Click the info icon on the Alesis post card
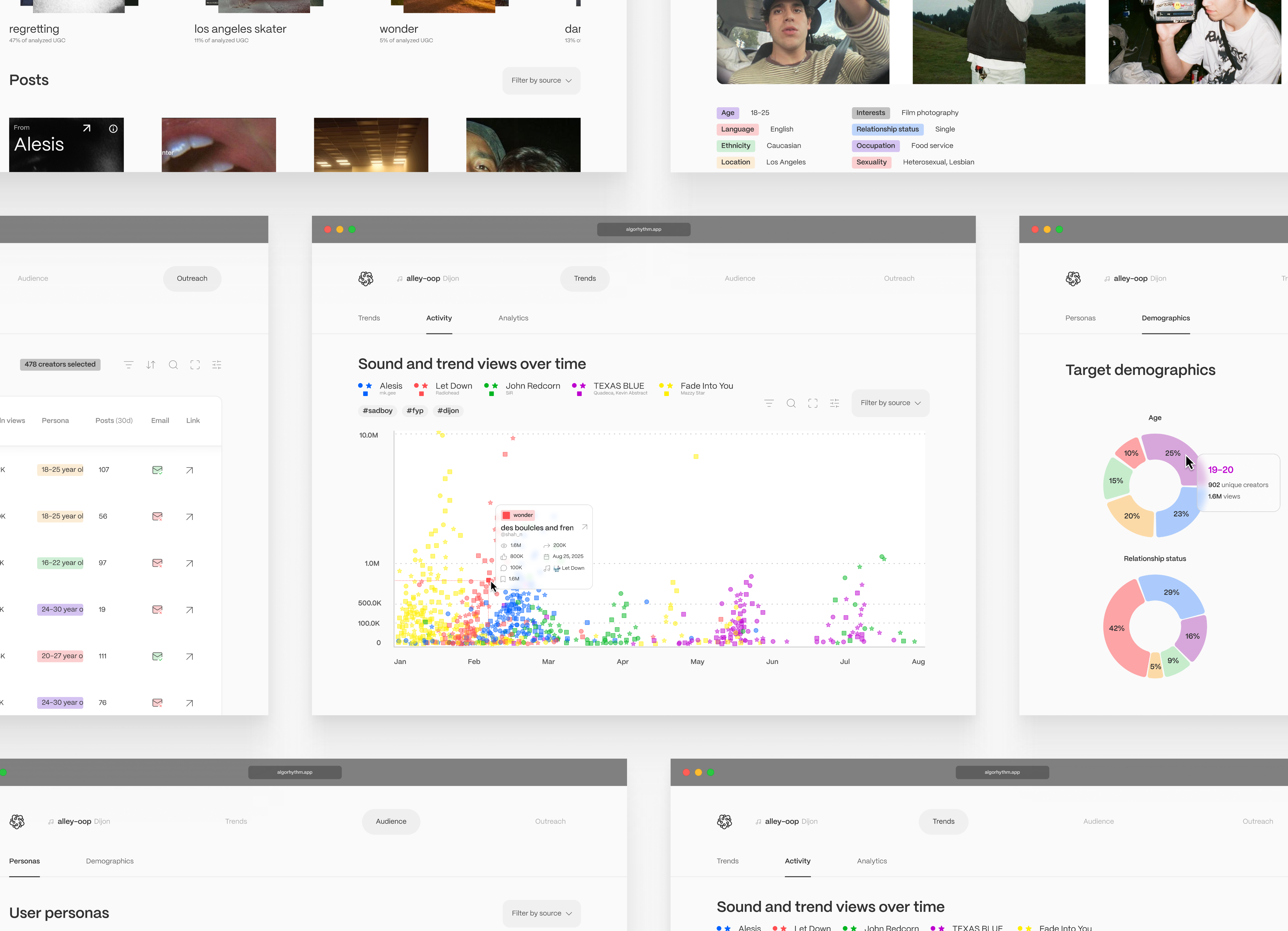 [x=113, y=129]
